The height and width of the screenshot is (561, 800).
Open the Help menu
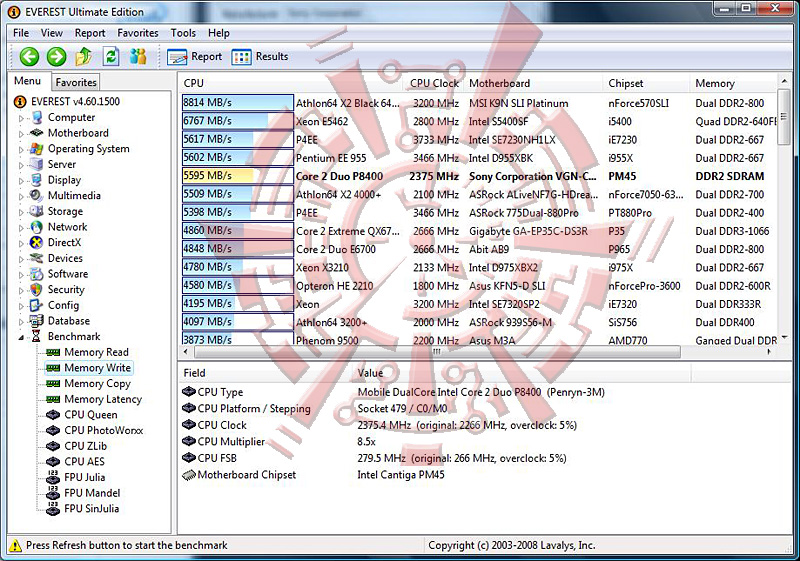(x=218, y=33)
